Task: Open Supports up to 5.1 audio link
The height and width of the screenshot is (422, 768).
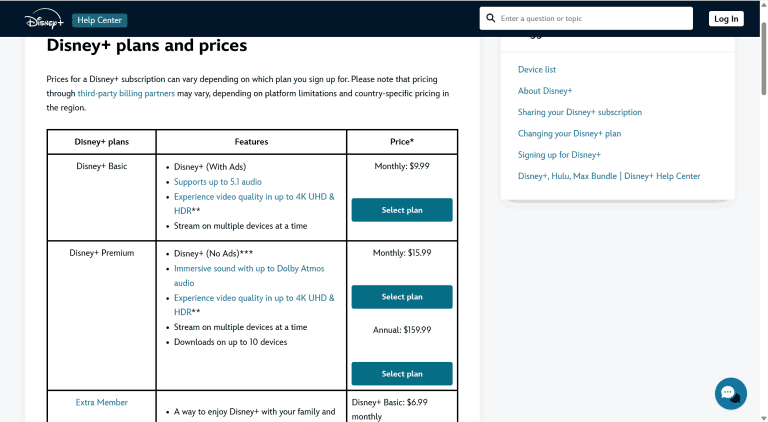Action: pos(218,182)
